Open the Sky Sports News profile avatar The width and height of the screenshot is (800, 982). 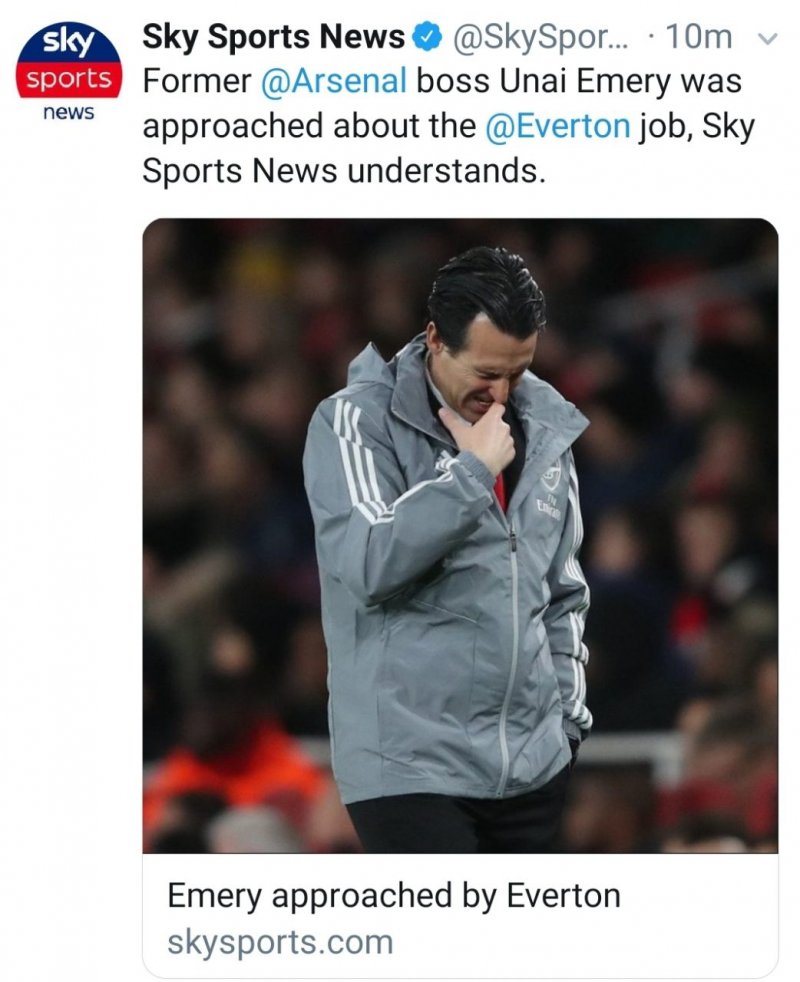(68, 72)
